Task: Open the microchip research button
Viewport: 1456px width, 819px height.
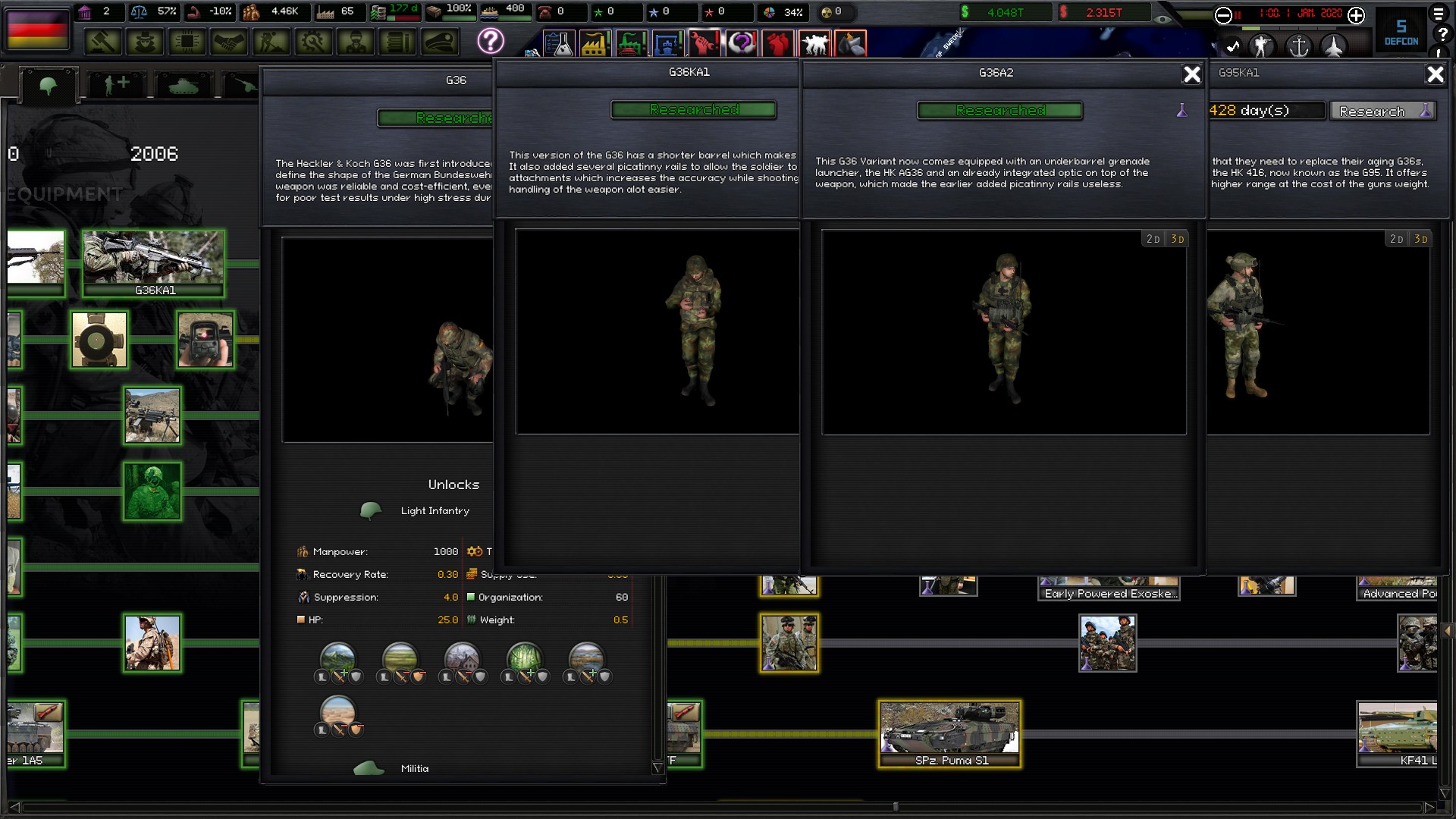Action: point(187,42)
